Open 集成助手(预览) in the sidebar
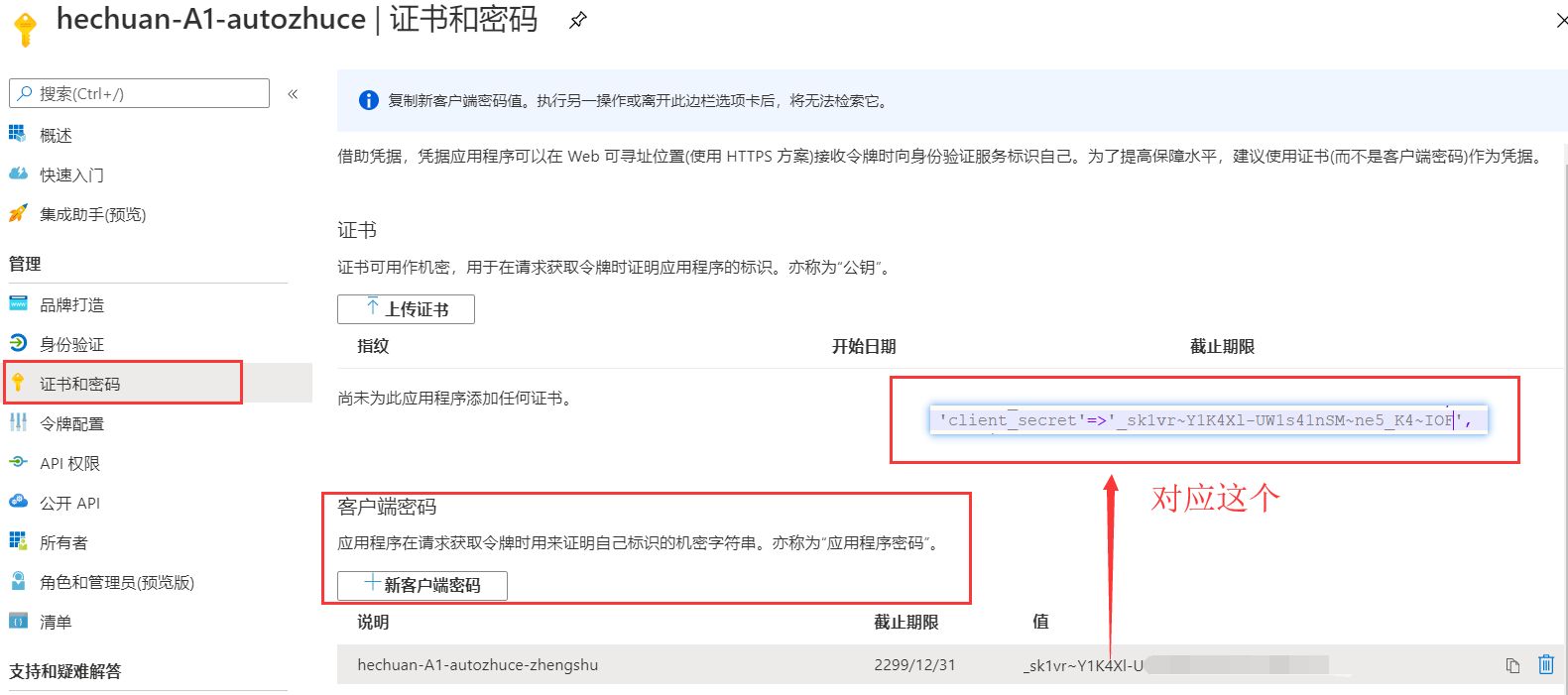 tap(92, 214)
